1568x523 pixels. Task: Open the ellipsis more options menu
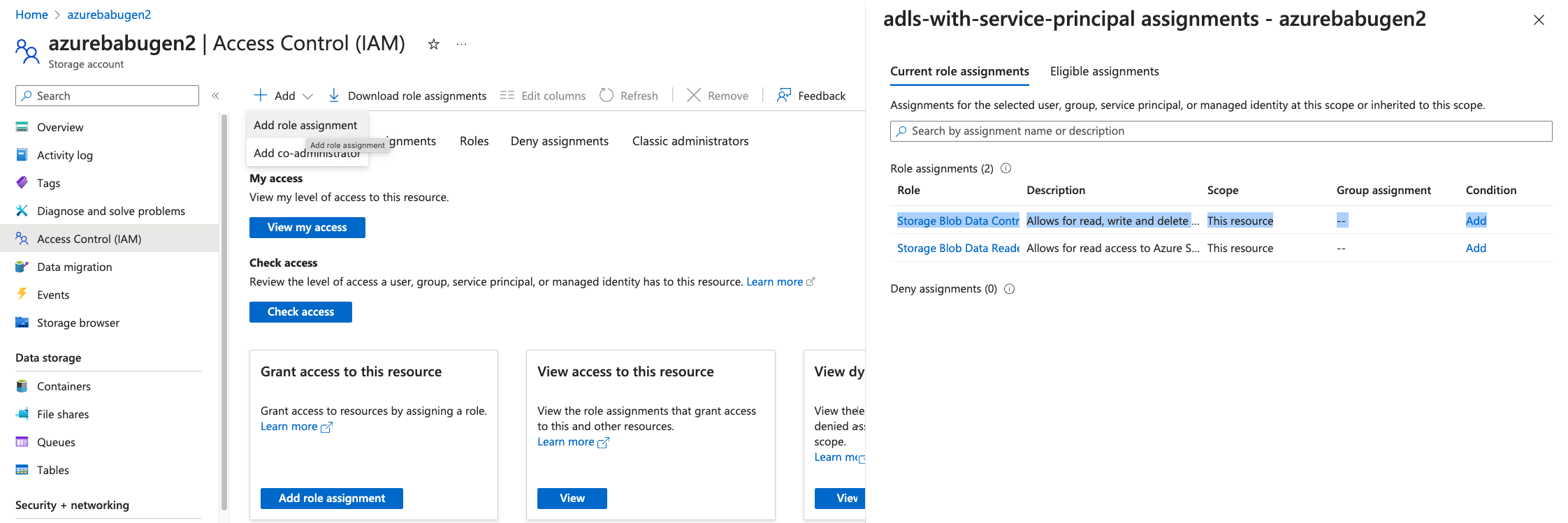coord(461,44)
